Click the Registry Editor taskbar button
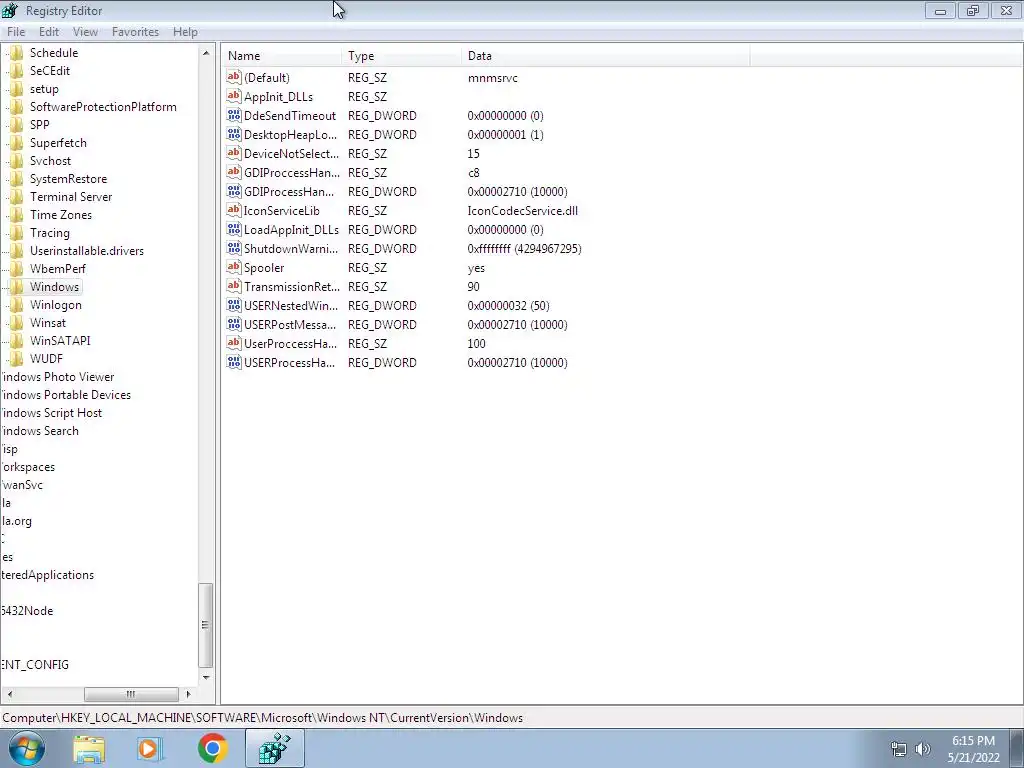Viewport: 1024px width, 768px height. pyautogui.click(x=274, y=748)
